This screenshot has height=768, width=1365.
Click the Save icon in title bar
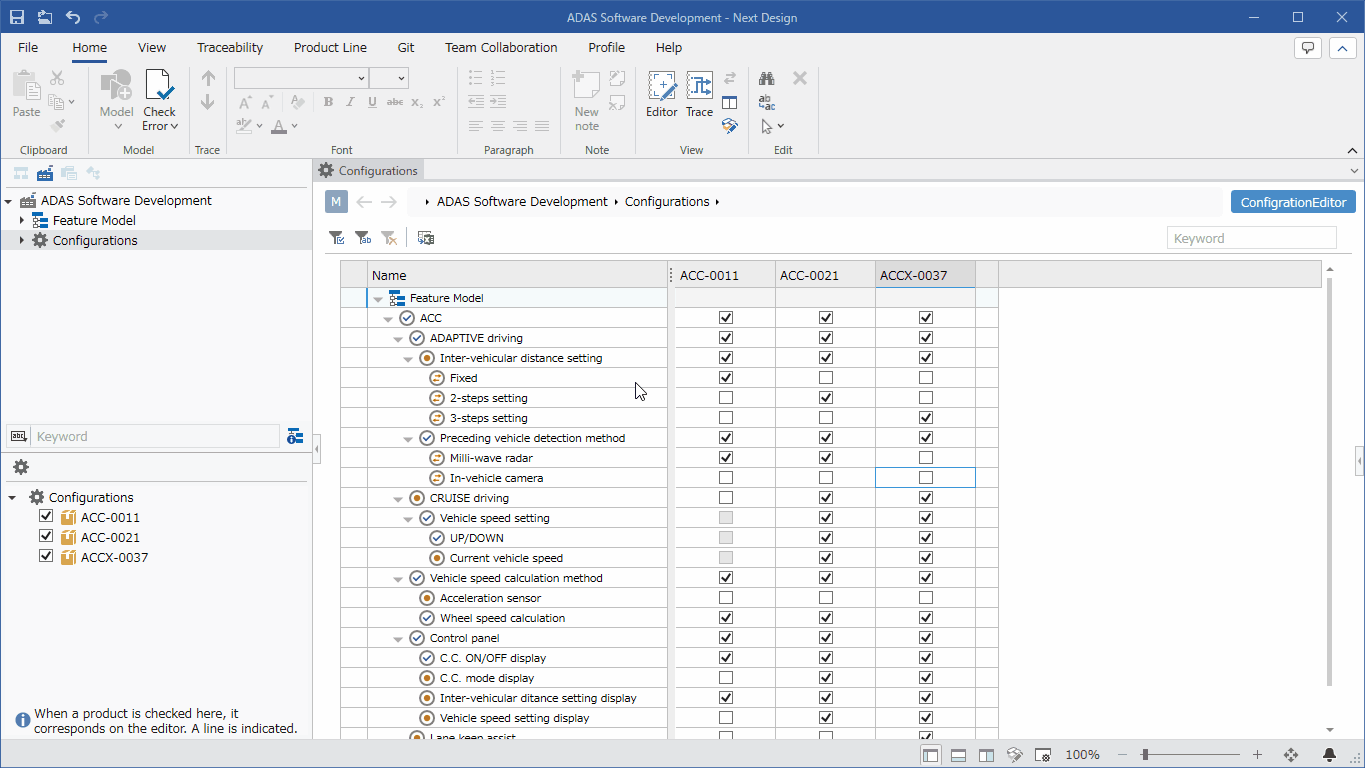[x=17, y=17]
